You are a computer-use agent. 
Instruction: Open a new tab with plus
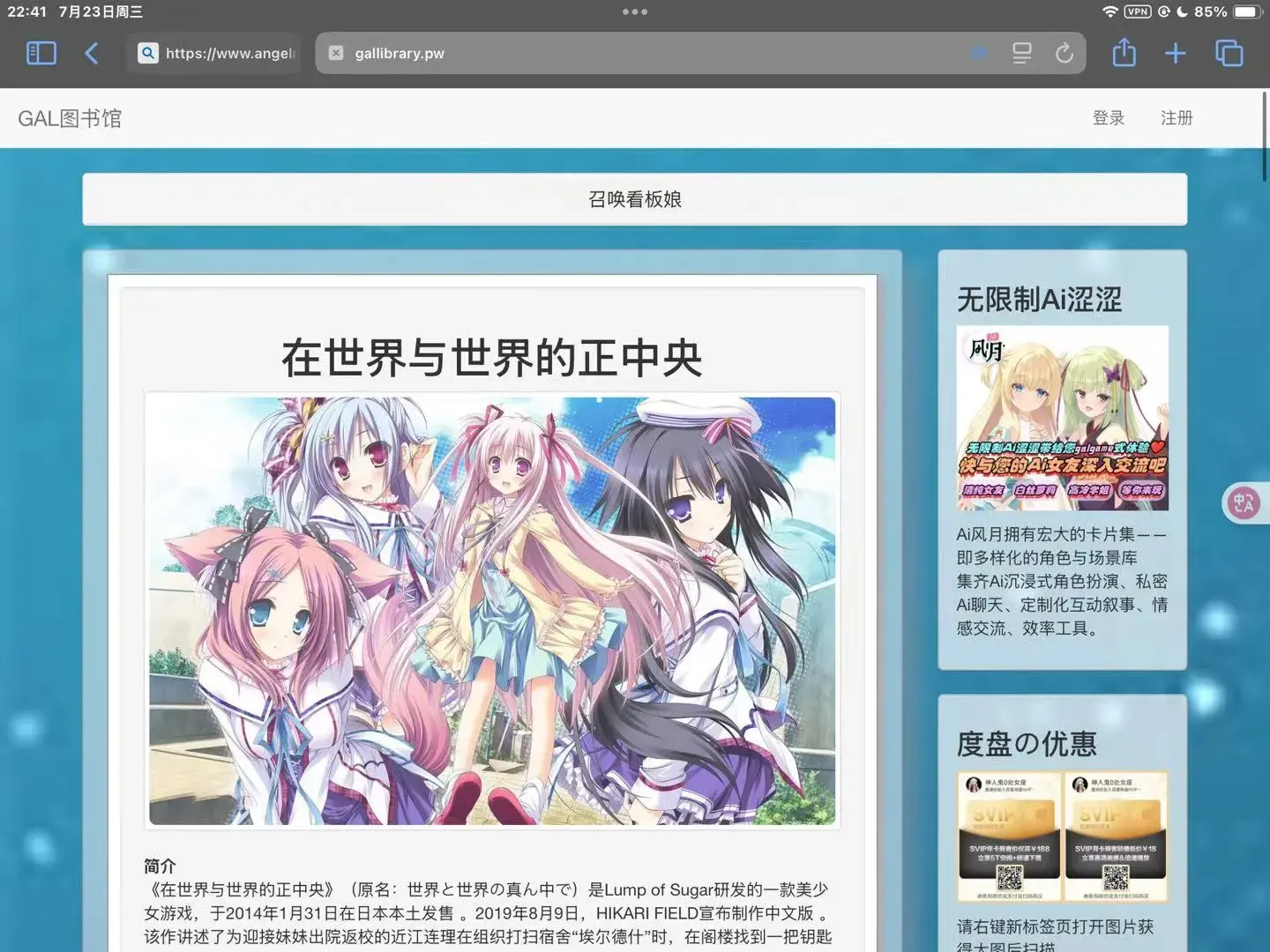(1175, 53)
